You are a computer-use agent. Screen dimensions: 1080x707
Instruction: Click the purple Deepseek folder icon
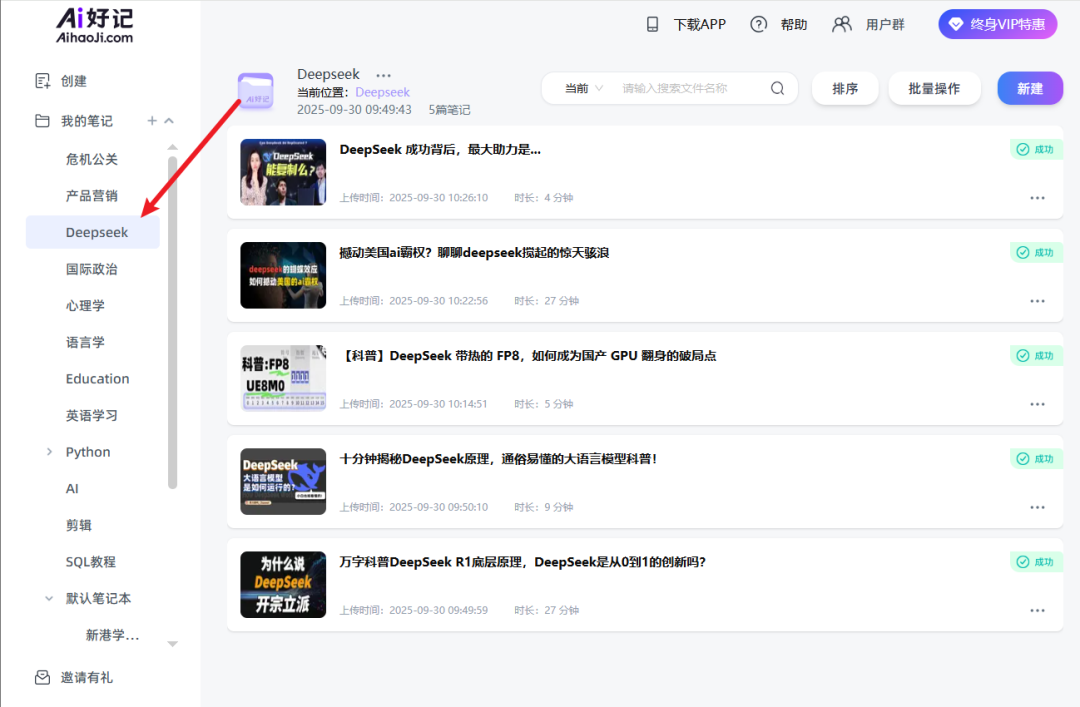[x=255, y=91]
